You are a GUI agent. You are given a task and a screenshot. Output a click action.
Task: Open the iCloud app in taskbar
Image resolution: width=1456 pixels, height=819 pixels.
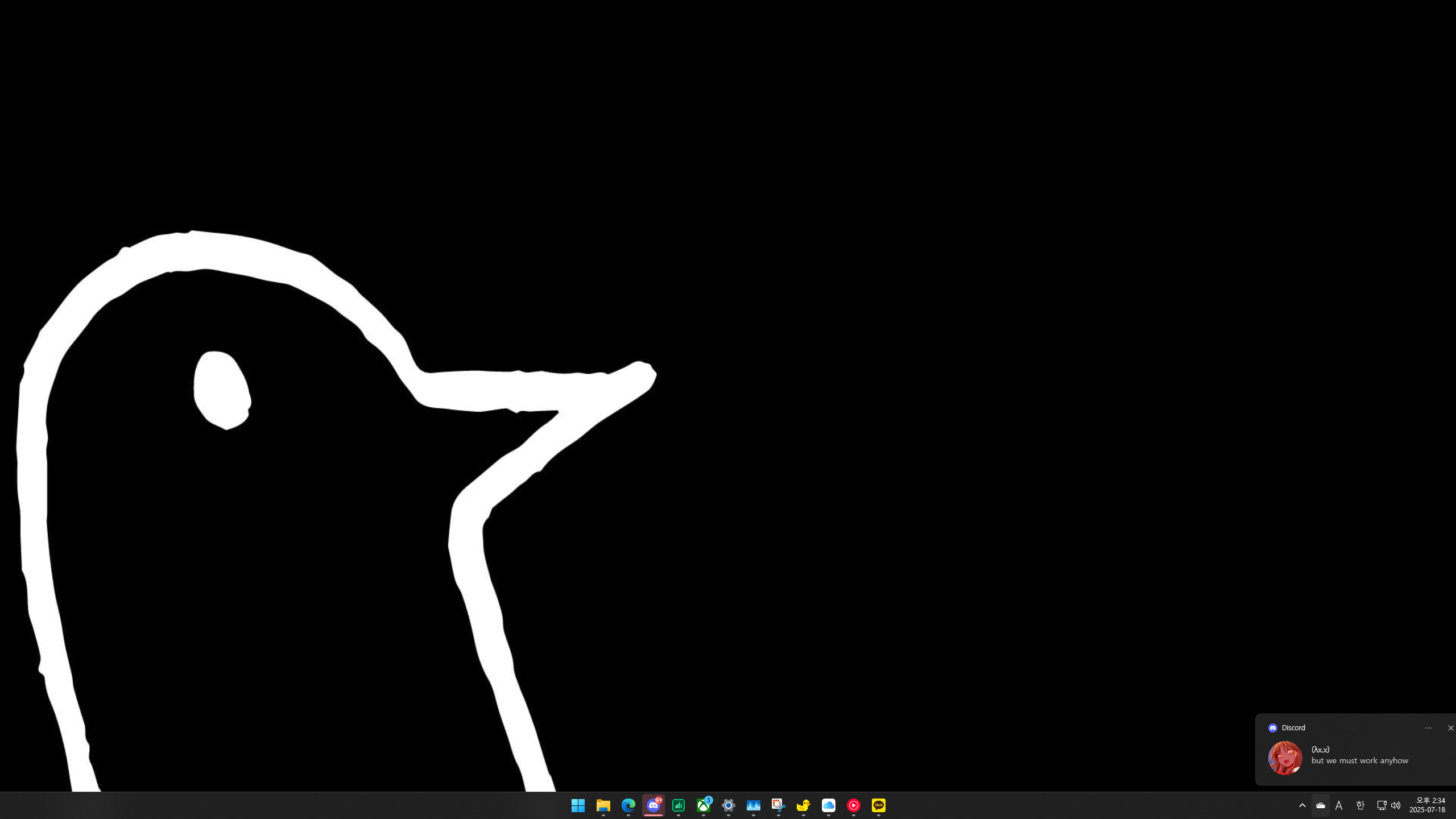(829, 805)
